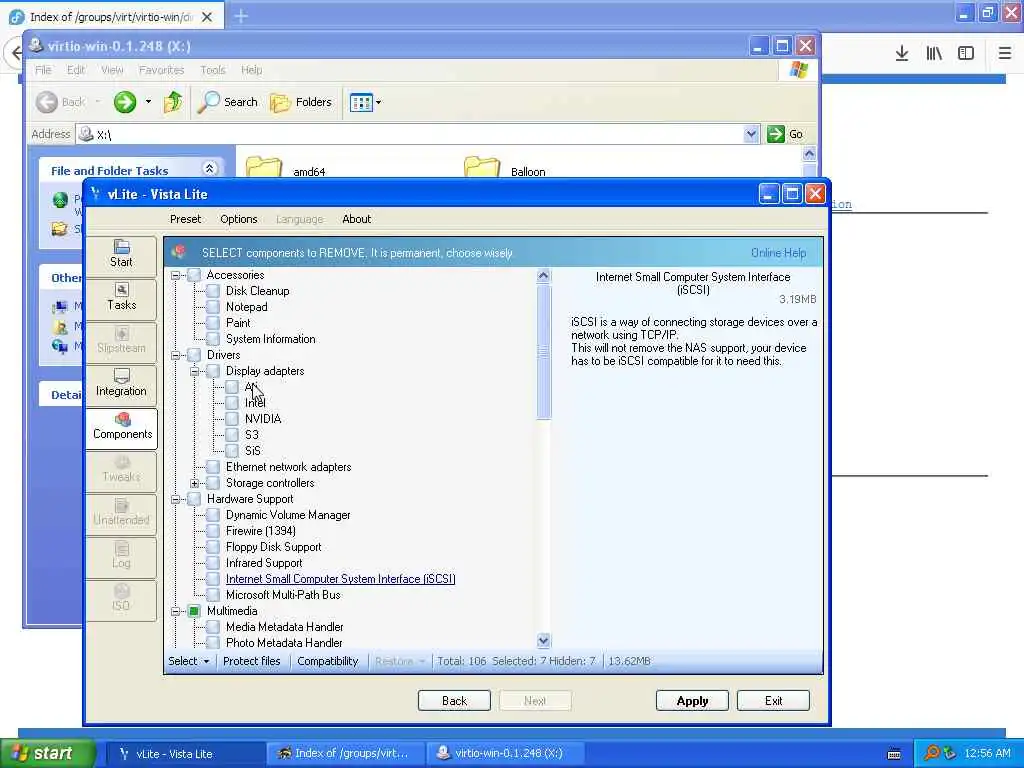Collapse File and Folder Tasks panel

(x=209, y=168)
